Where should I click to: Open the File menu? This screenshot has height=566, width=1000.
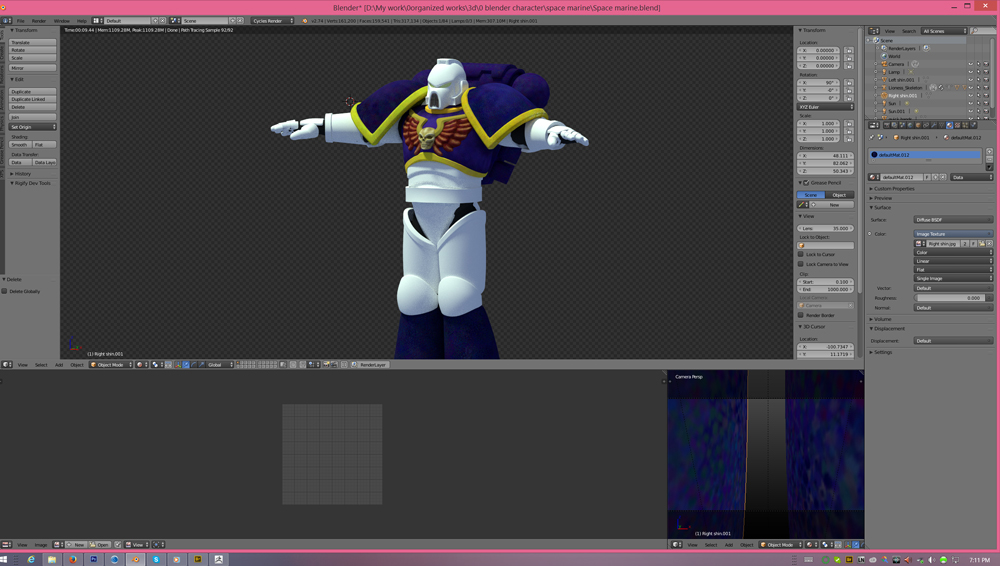[x=20, y=20]
